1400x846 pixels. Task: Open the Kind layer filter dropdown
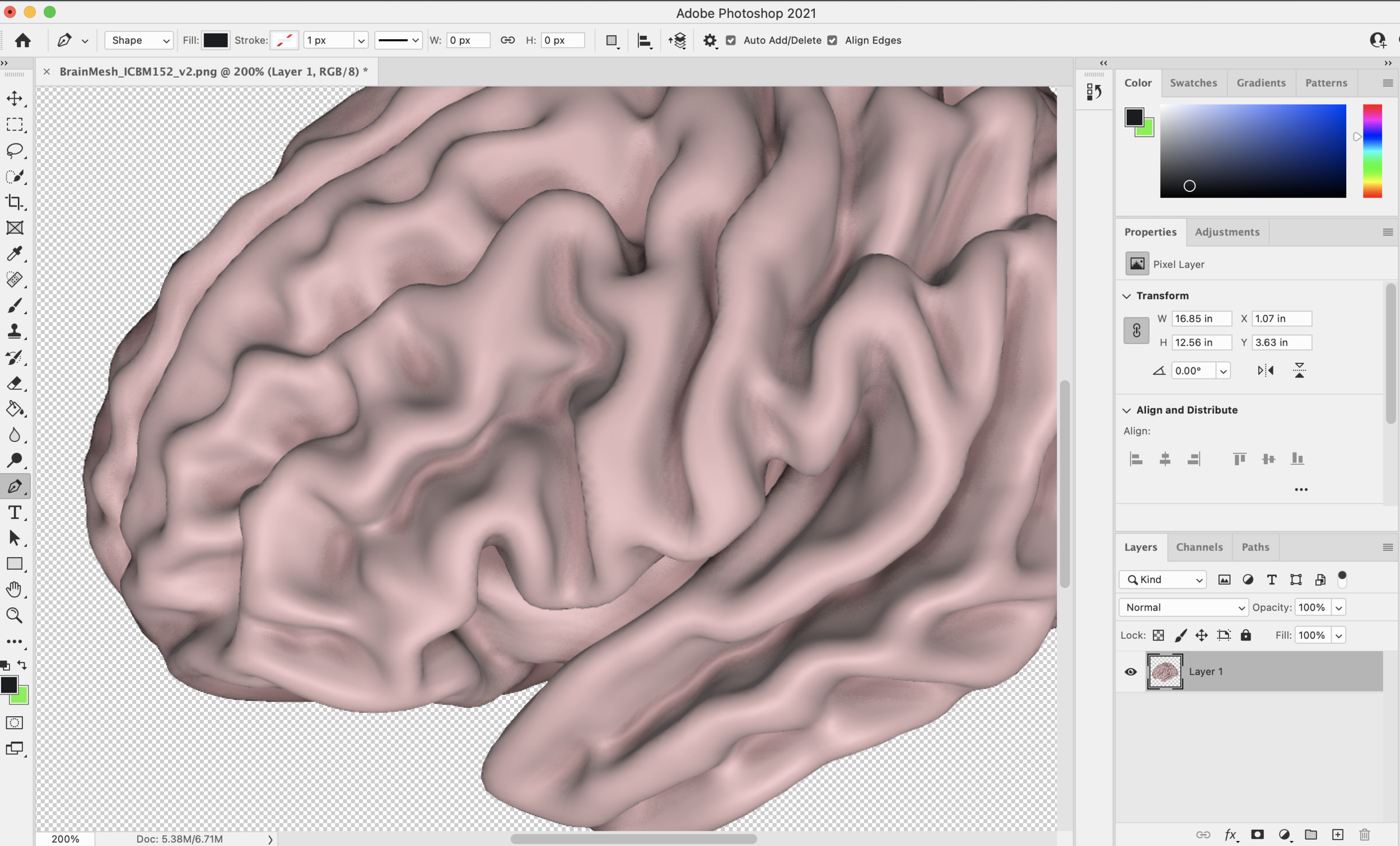tap(1163, 579)
